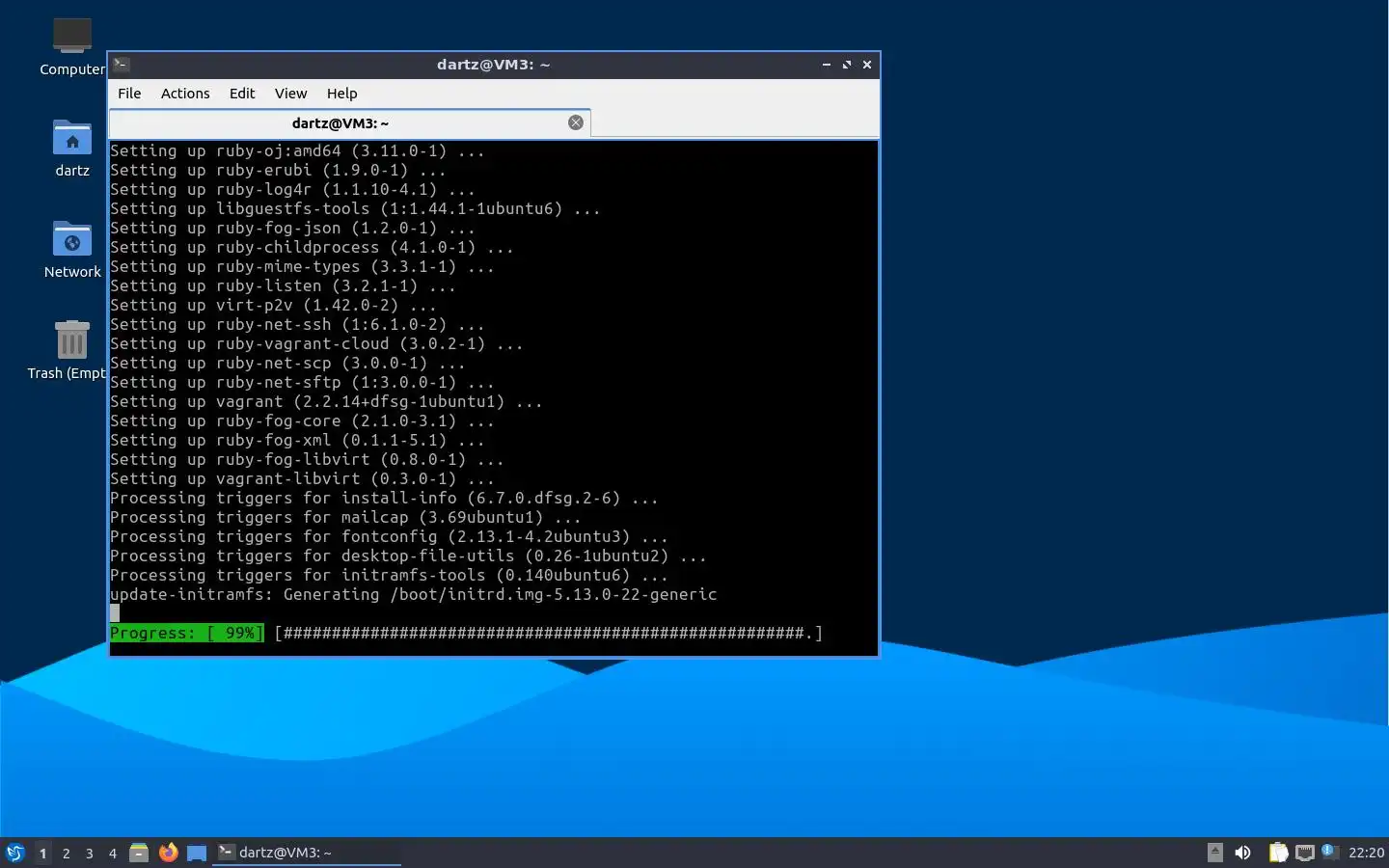
Task: Click the 'Setting up ruby-fog-libvirt' line
Action: tap(307, 460)
